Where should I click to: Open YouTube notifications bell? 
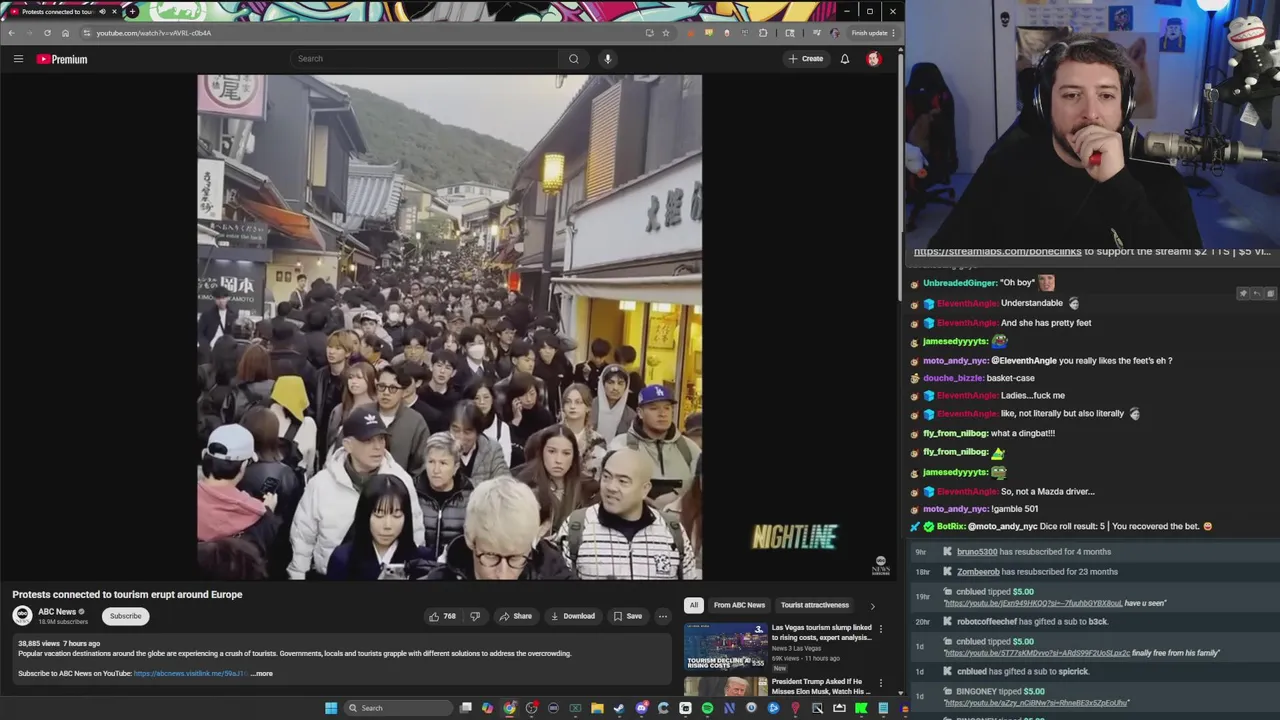(x=845, y=59)
